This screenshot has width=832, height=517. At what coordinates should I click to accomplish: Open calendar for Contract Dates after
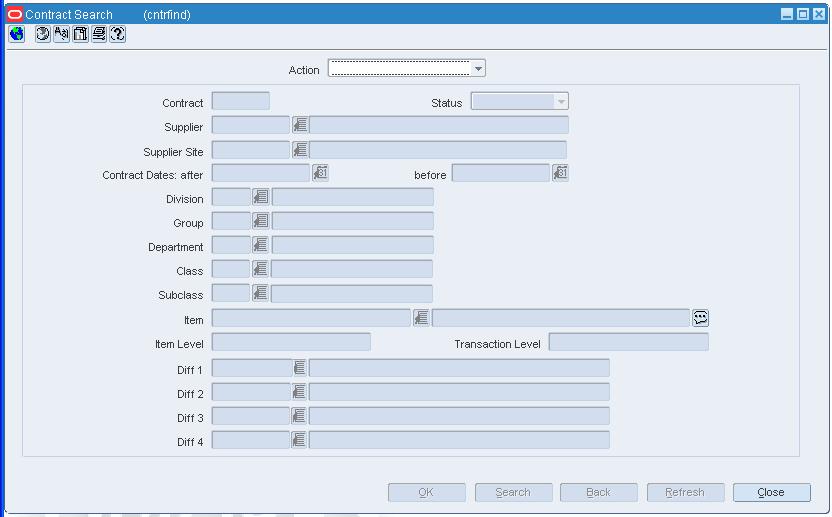point(320,173)
